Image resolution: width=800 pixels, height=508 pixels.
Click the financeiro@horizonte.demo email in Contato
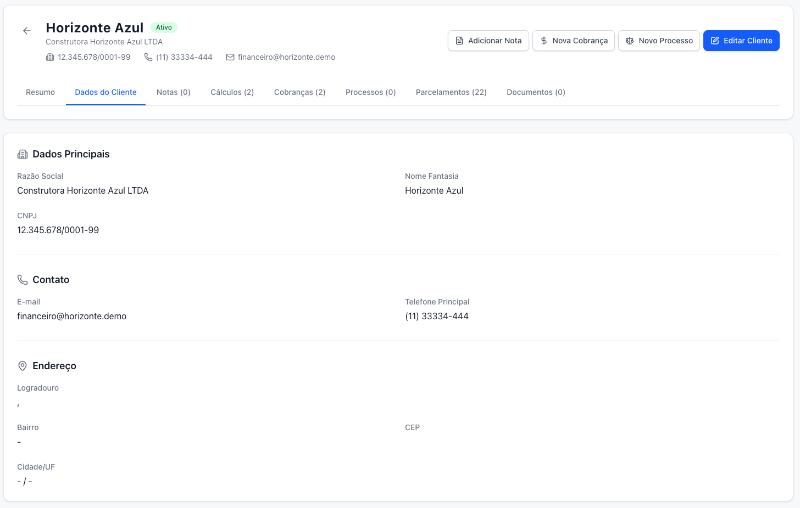click(72, 316)
